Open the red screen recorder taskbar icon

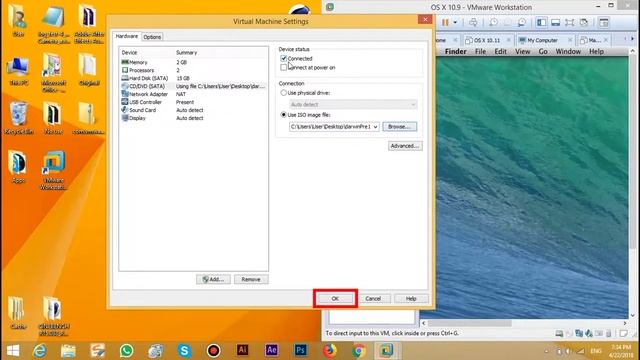tap(213, 351)
